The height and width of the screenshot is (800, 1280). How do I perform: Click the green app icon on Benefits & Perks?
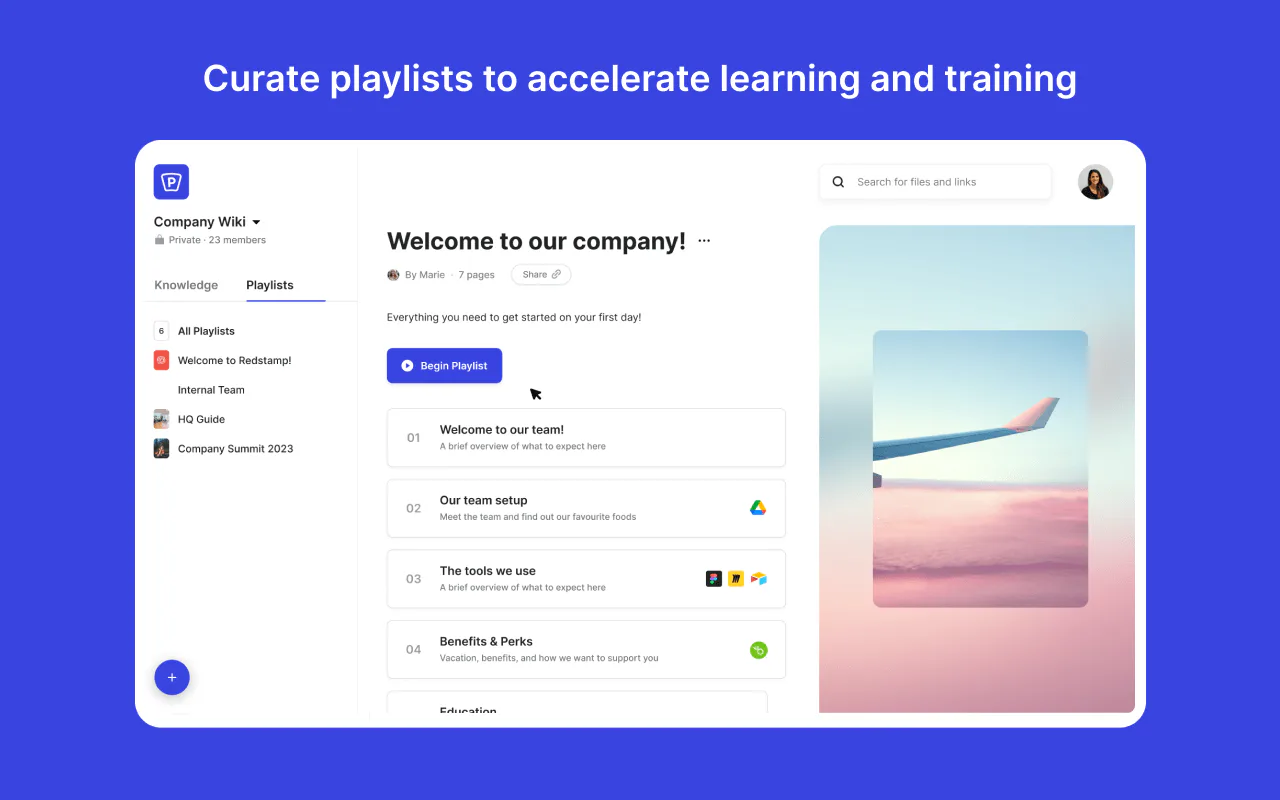coord(758,649)
